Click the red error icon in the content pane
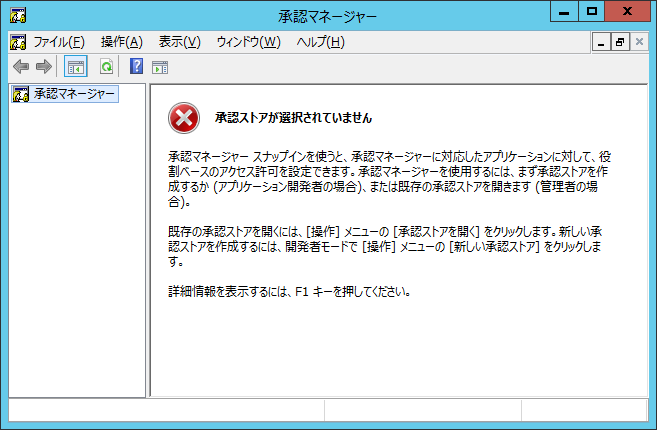This screenshot has height=430, width=657. (184, 118)
